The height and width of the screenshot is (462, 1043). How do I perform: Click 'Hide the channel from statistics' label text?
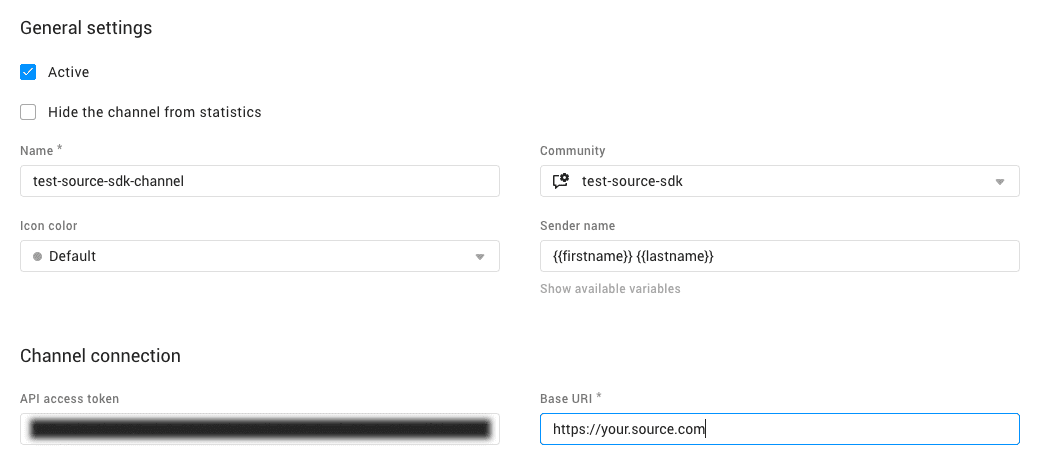point(154,112)
